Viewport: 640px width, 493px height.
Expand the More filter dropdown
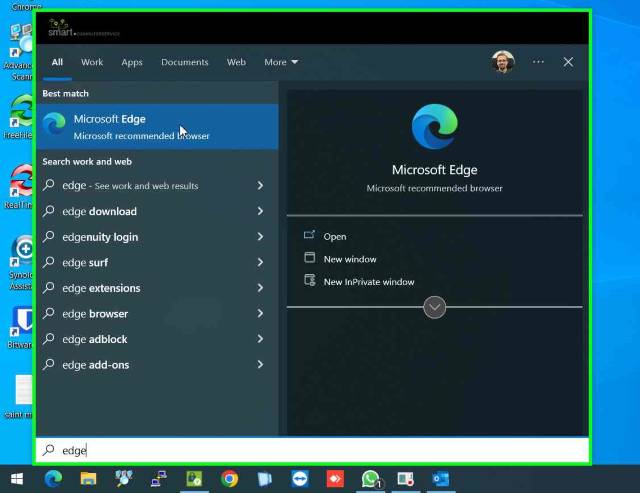(281, 62)
